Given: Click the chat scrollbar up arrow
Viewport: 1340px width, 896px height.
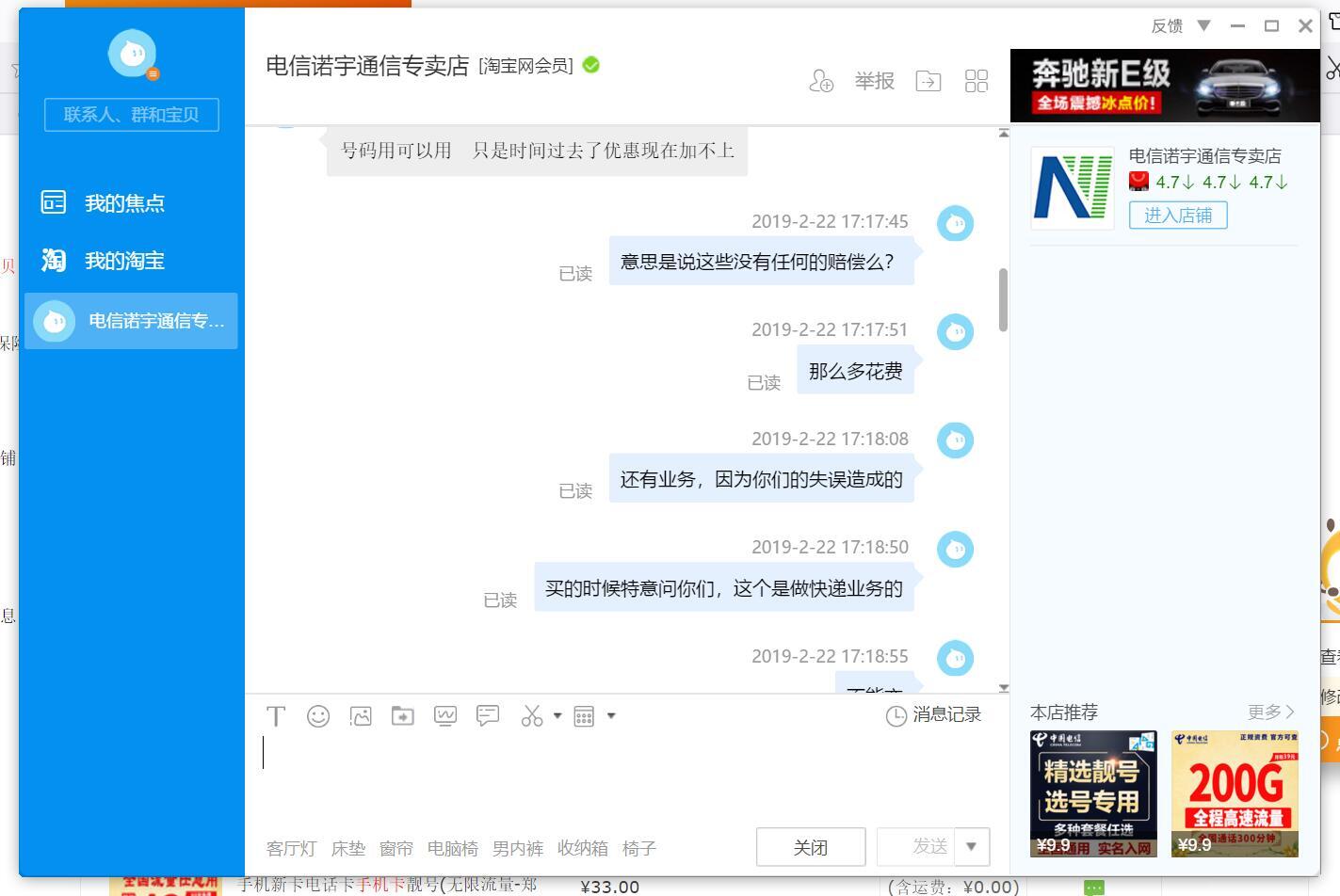Looking at the screenshot, I should [1004, 133].
